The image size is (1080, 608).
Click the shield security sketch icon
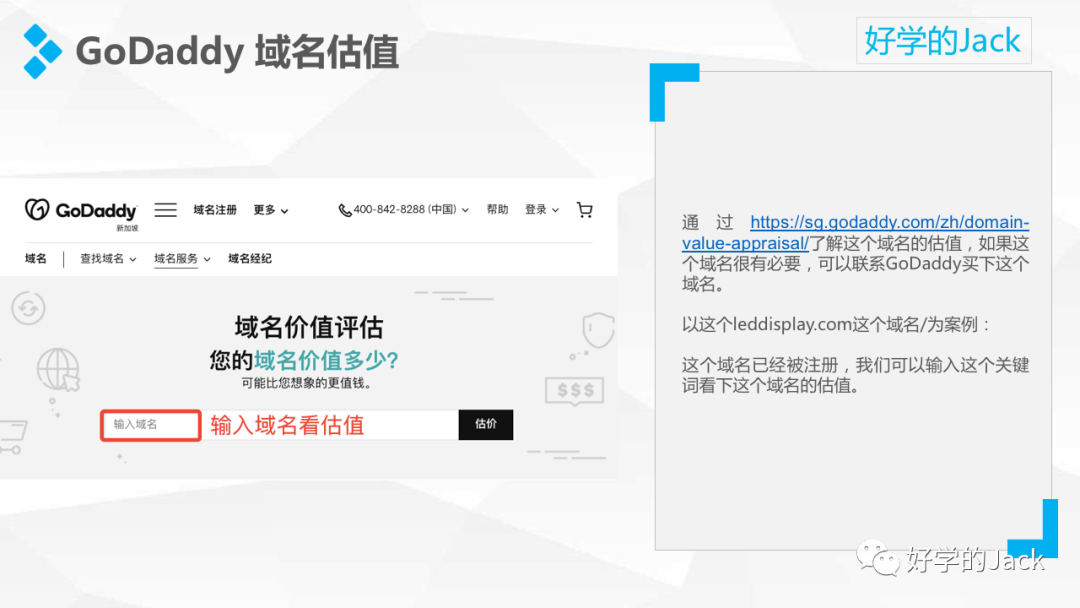[597, 330]
